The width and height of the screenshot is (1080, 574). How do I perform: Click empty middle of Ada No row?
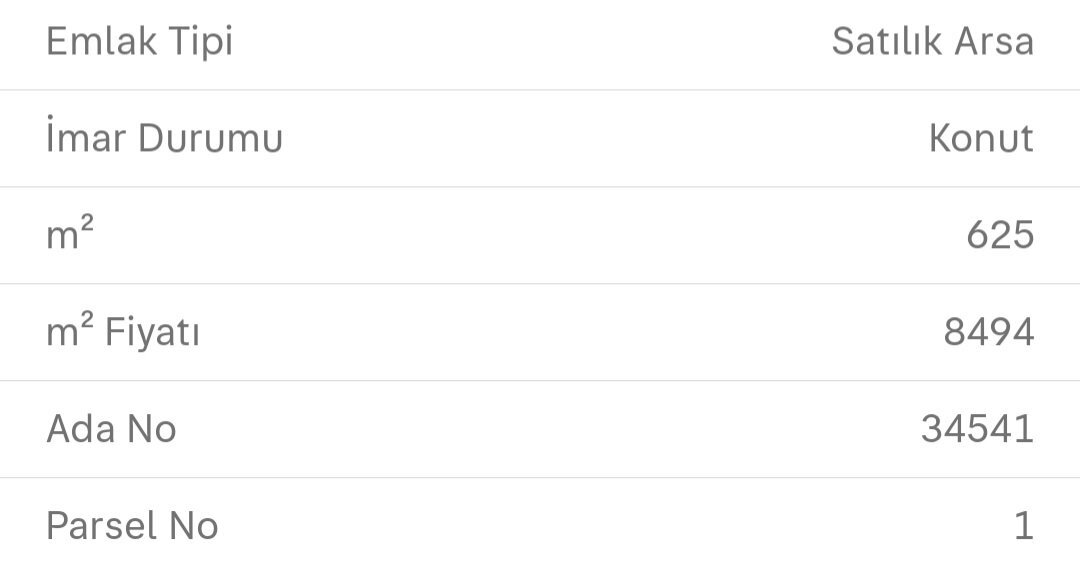[x=540, y=429]
